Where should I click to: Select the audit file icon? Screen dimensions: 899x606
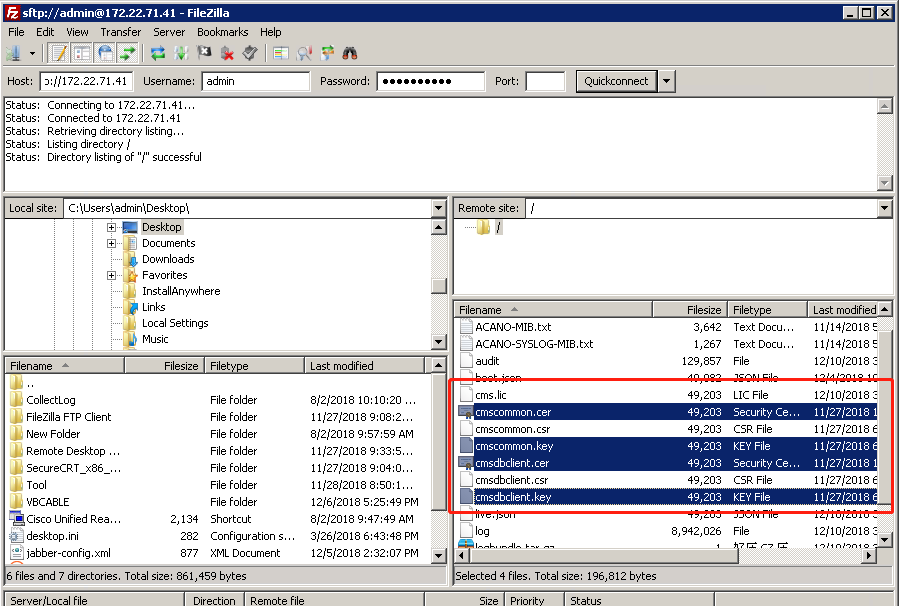(x=467, y=361)
